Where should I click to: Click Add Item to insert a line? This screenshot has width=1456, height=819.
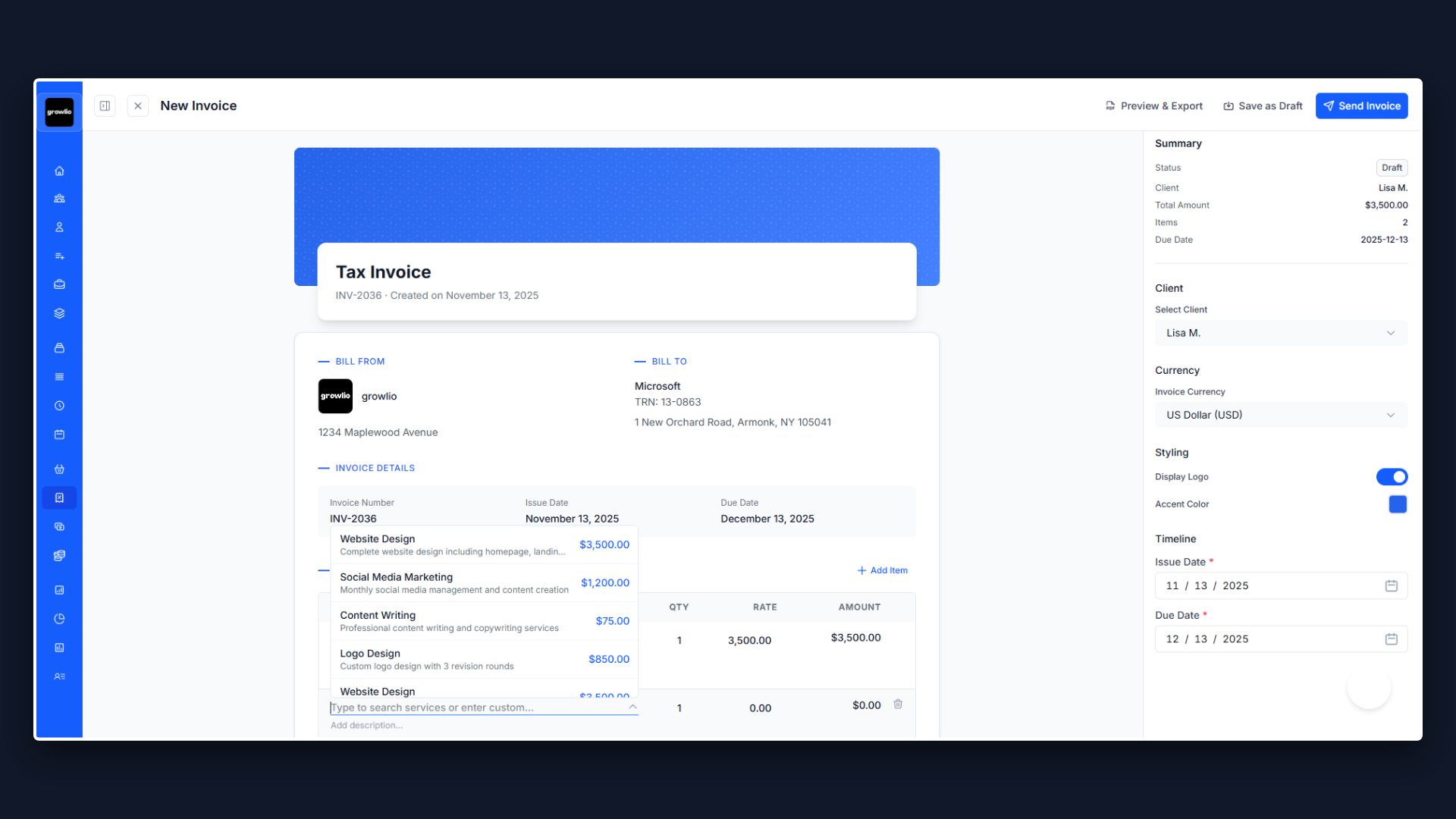(x=882, y=570)
